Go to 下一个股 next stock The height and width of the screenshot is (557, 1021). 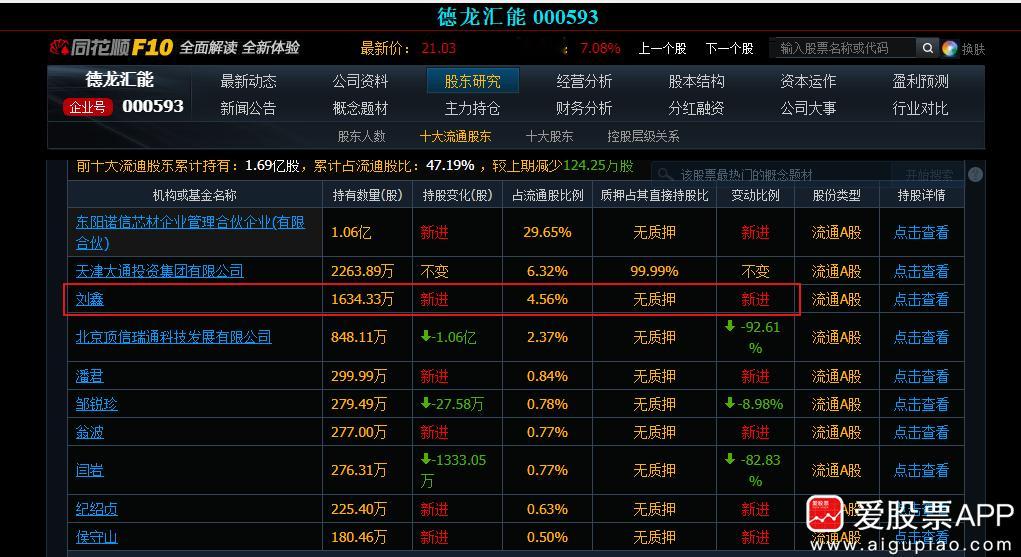(729, 48)
